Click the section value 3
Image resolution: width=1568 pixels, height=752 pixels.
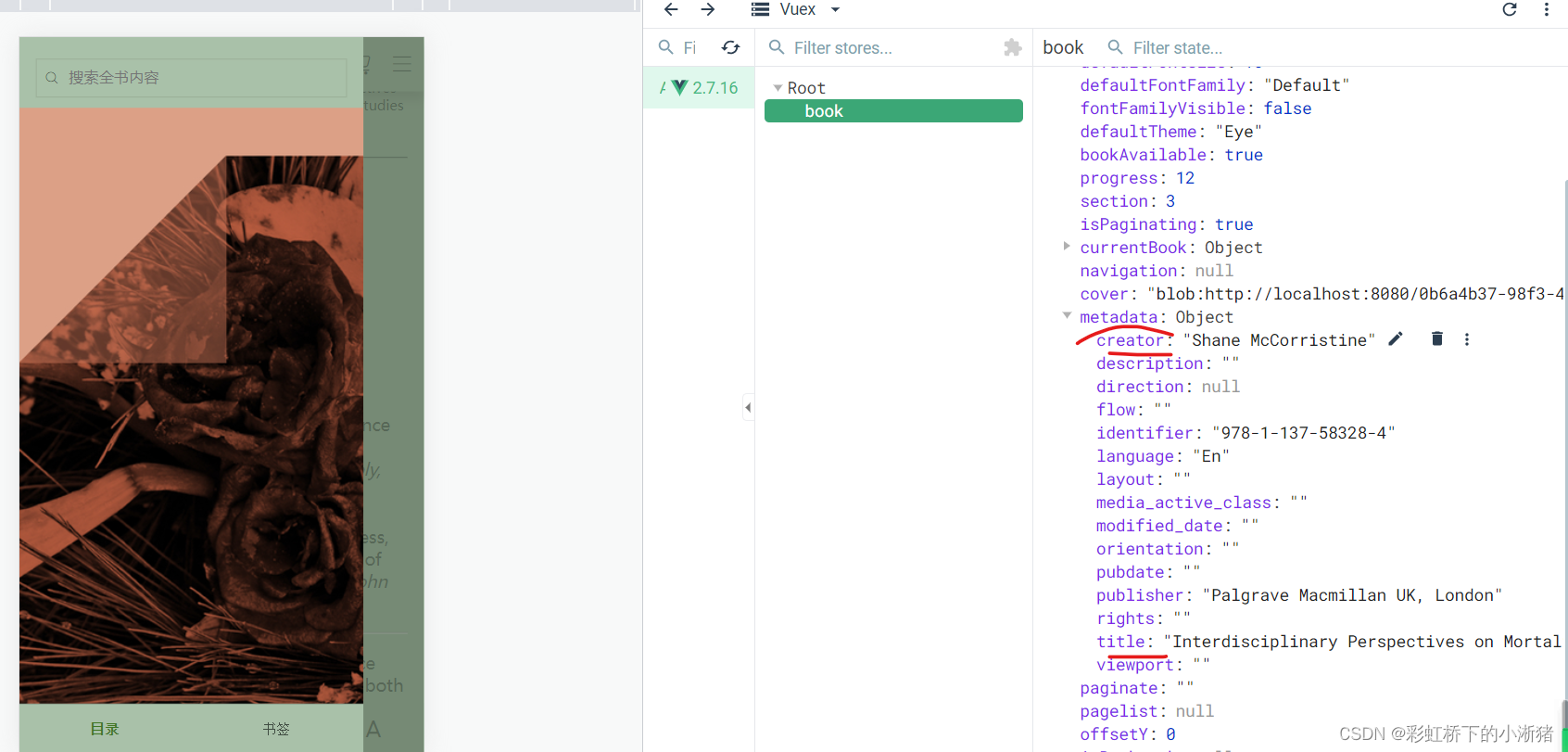point(1170,201)
